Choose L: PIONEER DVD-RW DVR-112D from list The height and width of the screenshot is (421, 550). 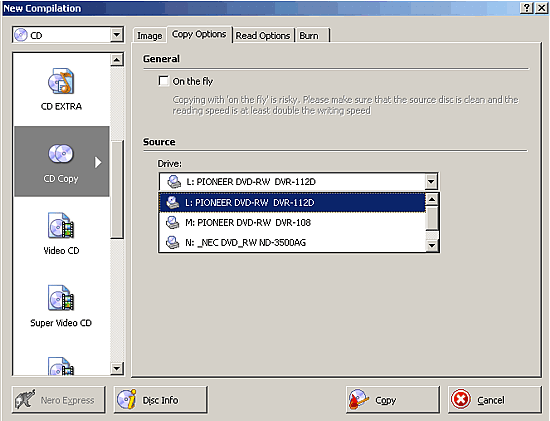292,202
